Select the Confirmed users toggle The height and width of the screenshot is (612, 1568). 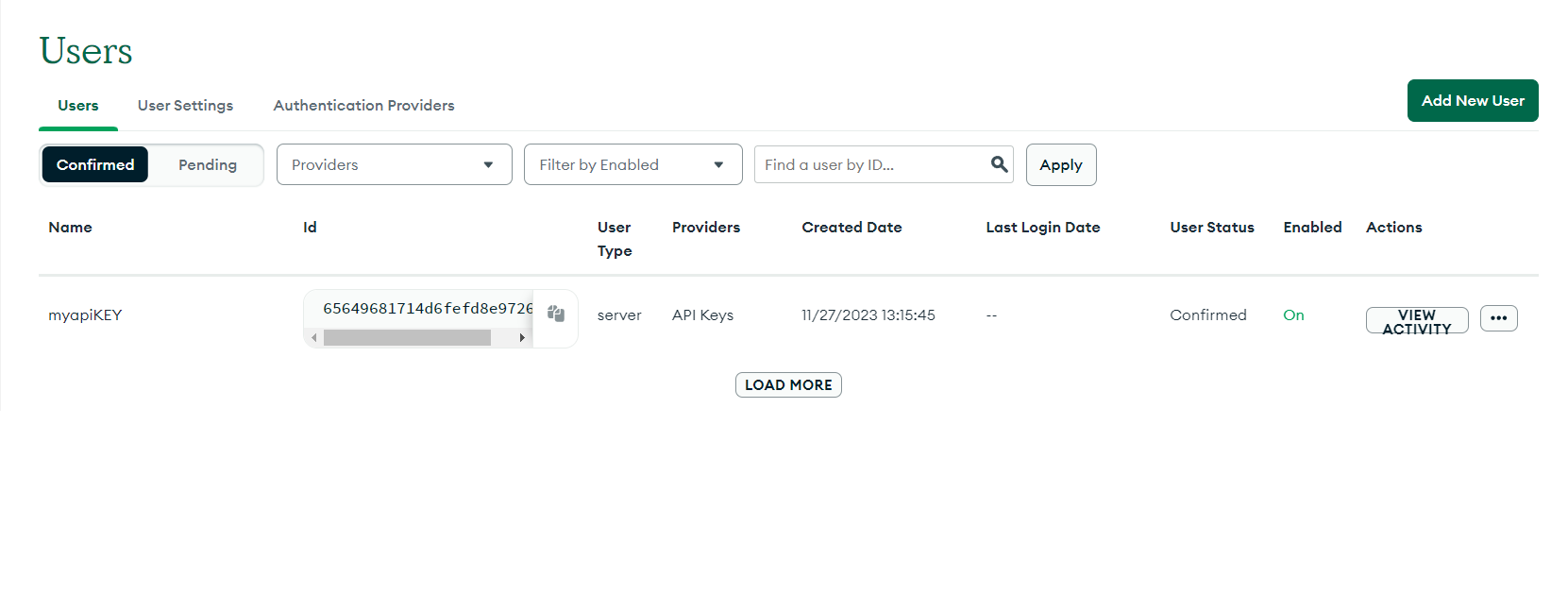[95, 164]
